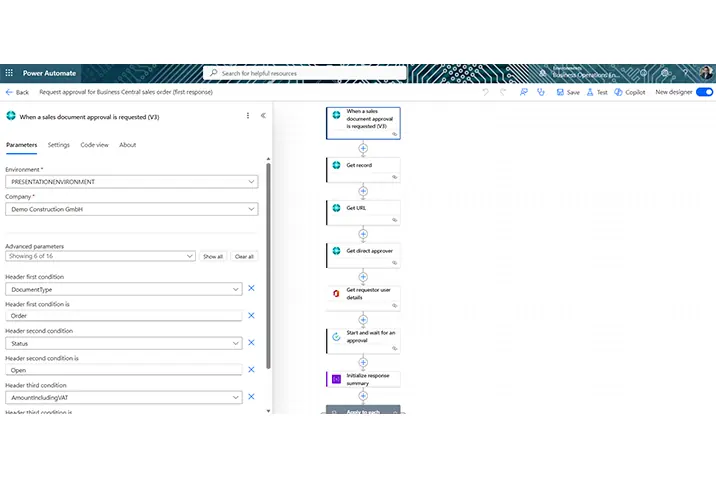The width and height of the screenshot is (716, 478).
Task: Add a step below the trigger card
Action: [x=363, y=148]
